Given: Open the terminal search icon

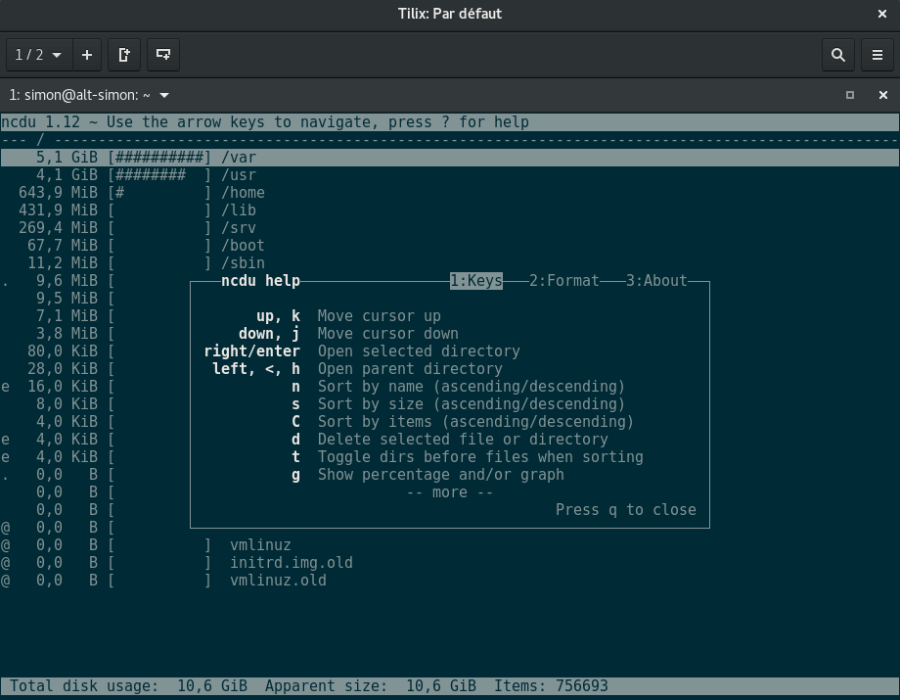Looking at the screenshot, I should 838,55.
